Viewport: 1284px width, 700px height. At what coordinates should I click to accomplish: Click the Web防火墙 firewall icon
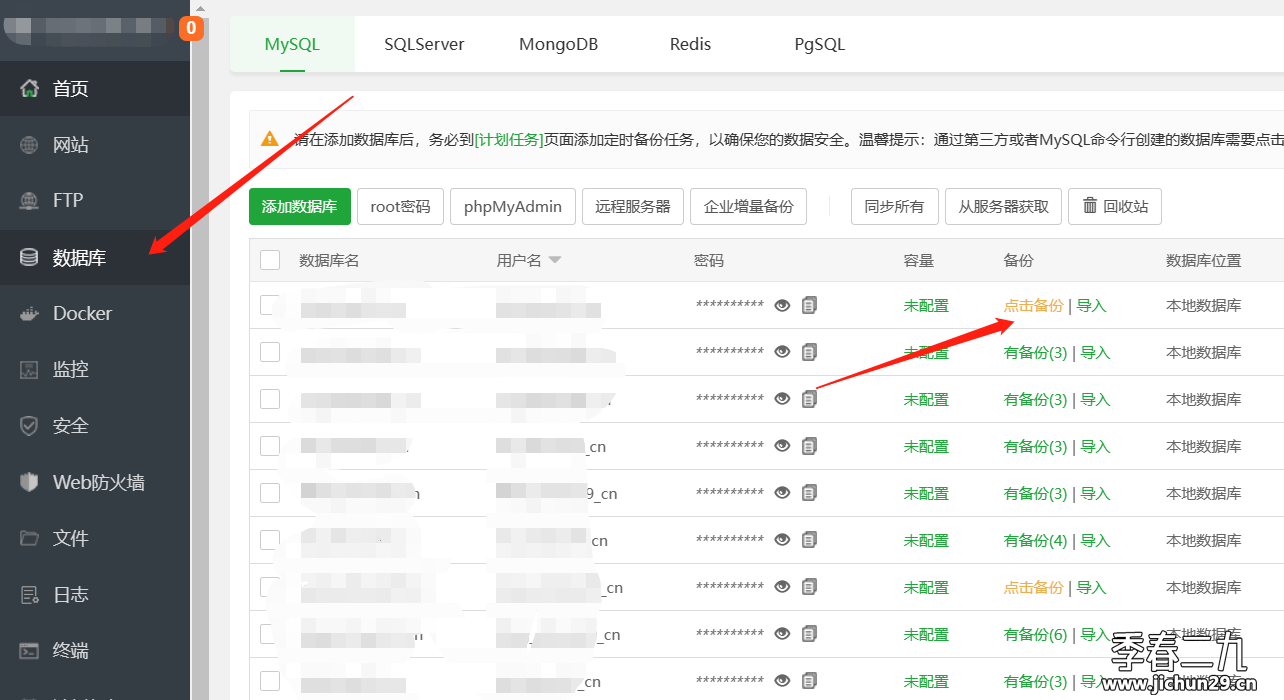point(30,482)
